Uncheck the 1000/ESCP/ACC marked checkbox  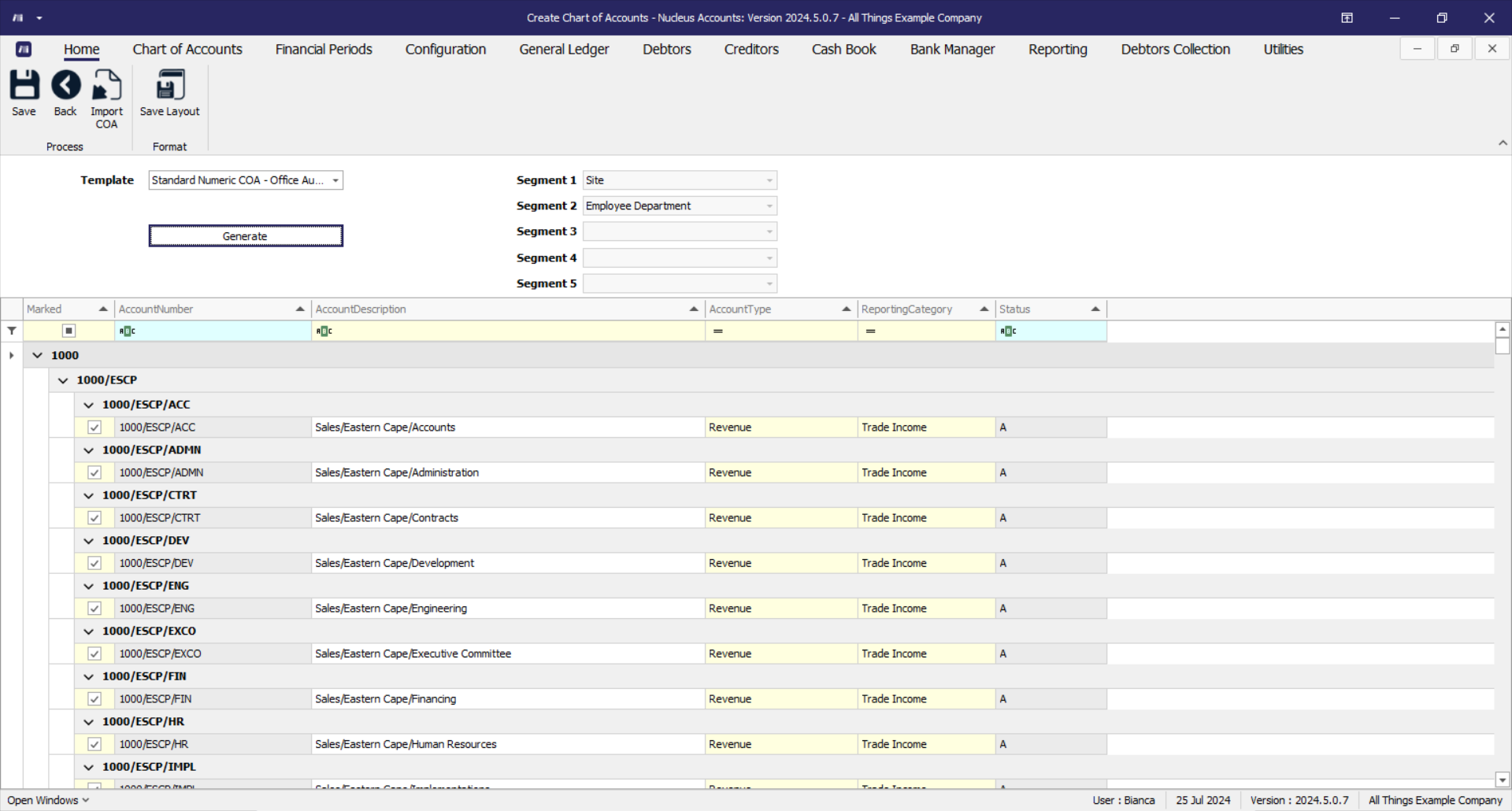(x=94, y=428)
